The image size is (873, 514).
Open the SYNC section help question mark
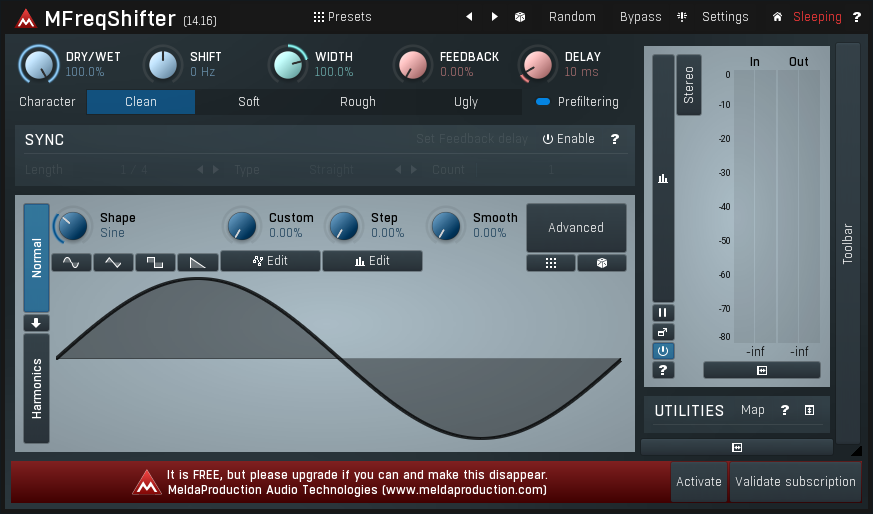pyautogui.click(x=614, y=139)
